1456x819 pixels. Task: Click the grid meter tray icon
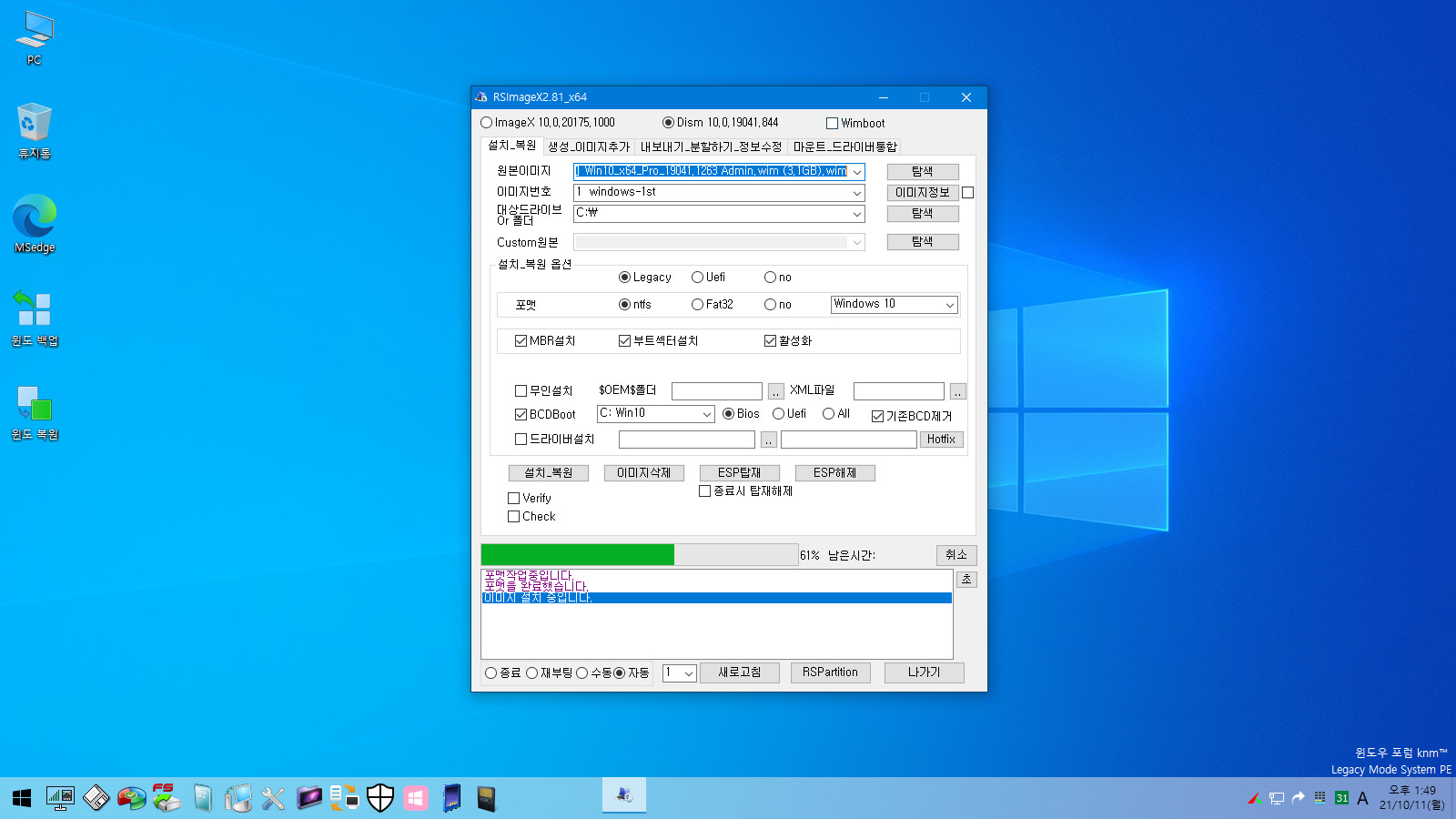[x=1319, y=798]
